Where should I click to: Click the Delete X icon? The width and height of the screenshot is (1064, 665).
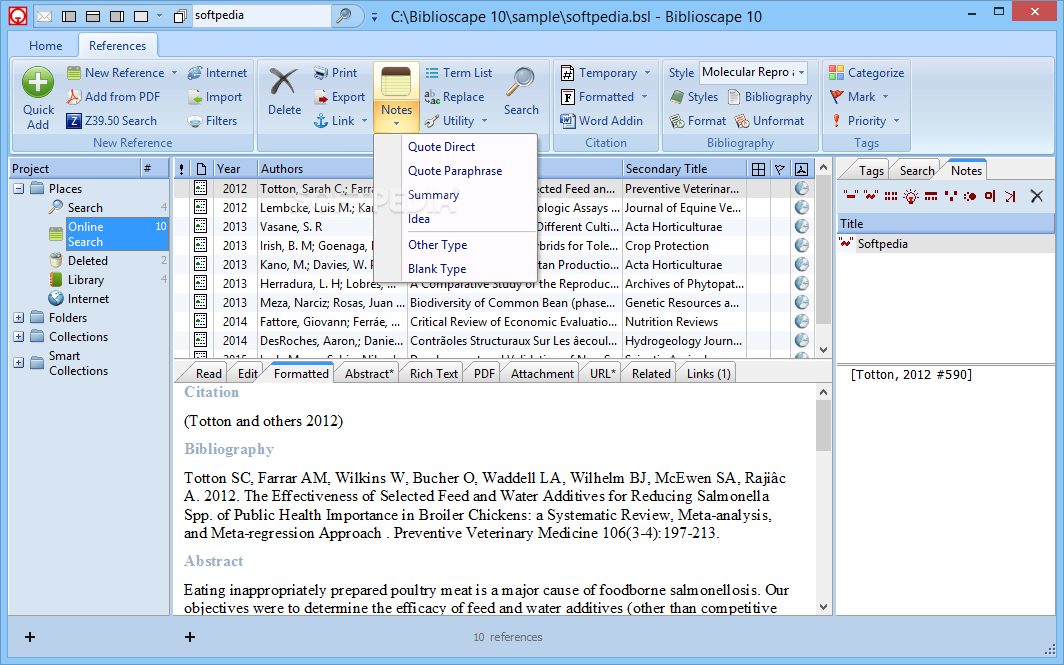coord(284,82)
